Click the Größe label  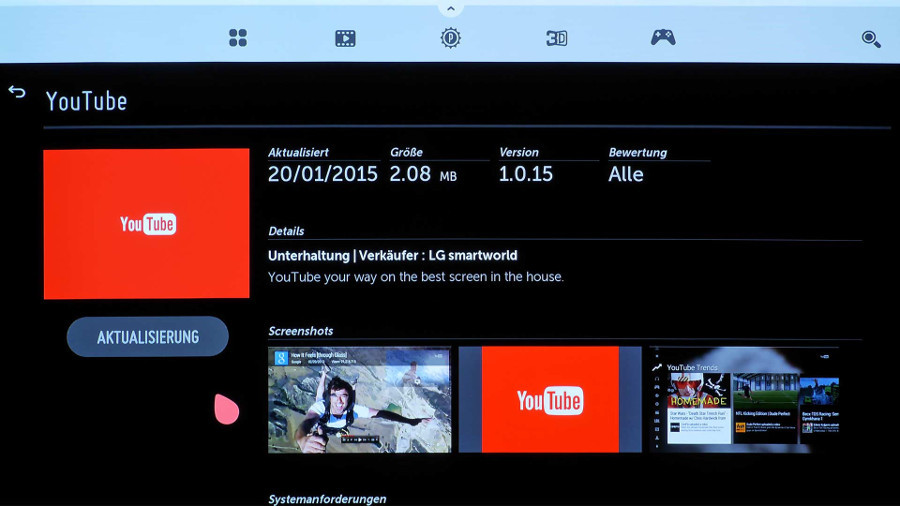[x=406, y=152]
